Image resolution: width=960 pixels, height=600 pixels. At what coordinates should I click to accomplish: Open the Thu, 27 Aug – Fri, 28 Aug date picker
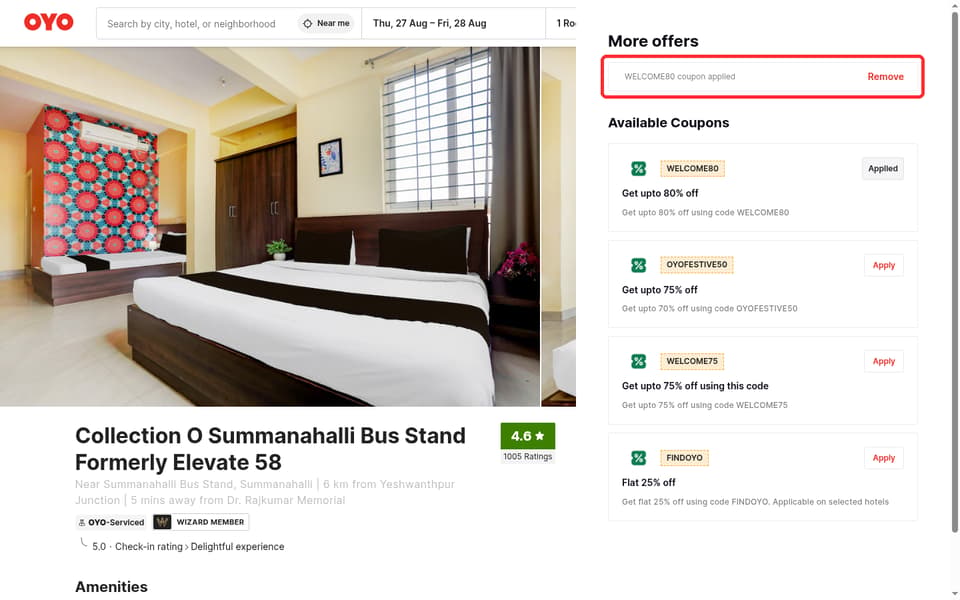click(x=453, y=23)
